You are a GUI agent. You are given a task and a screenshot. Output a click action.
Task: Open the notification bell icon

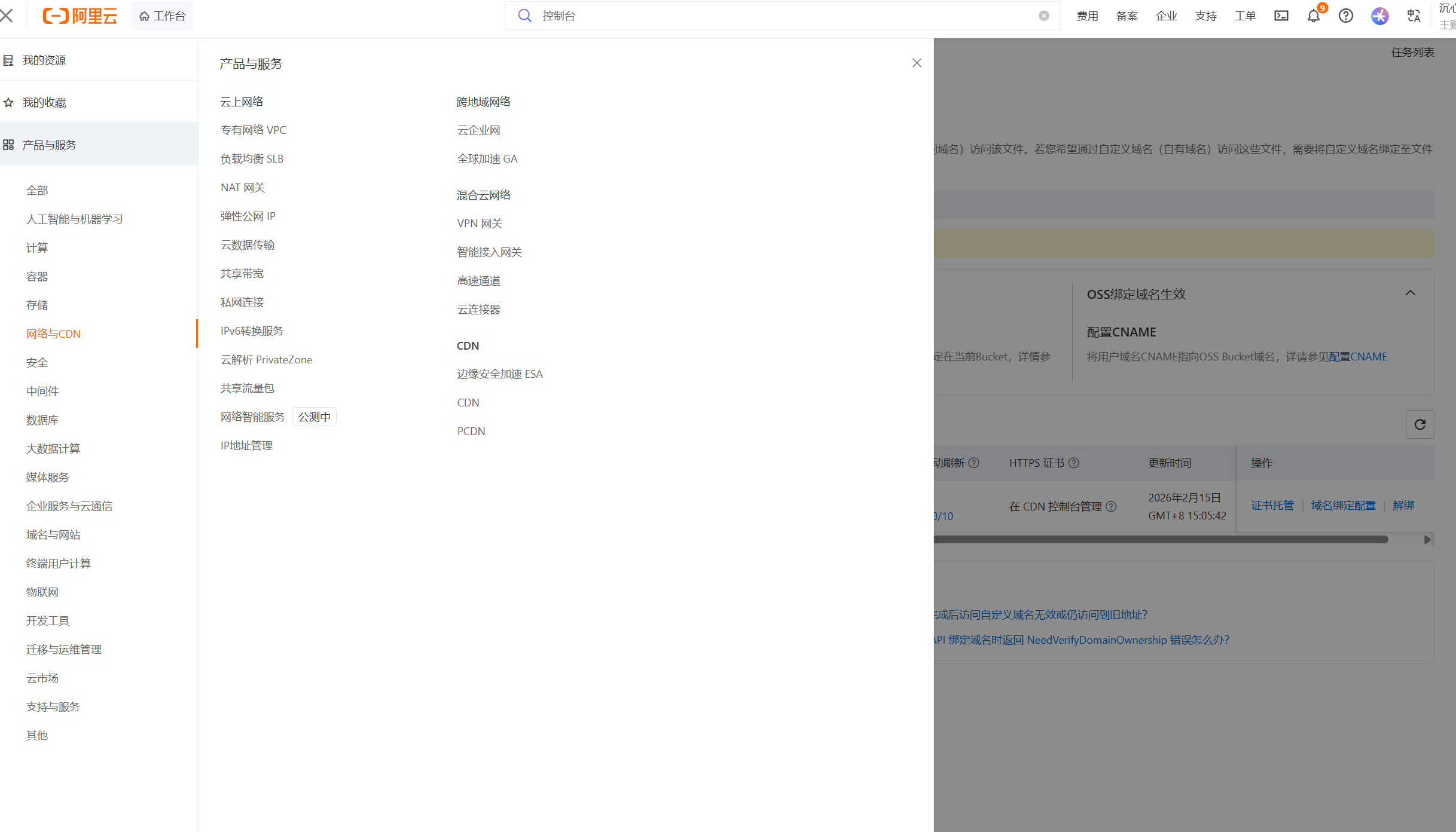point(1314,16)
